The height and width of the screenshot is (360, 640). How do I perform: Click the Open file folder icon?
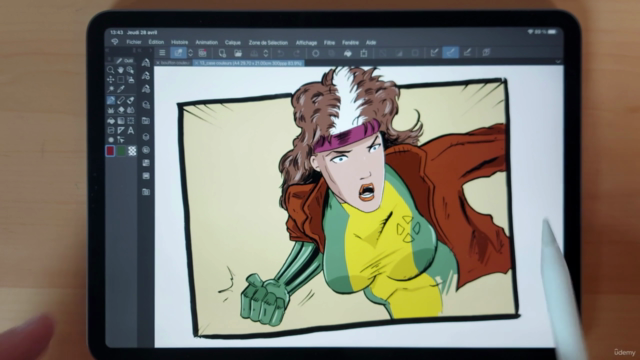(x=238, y=53)
